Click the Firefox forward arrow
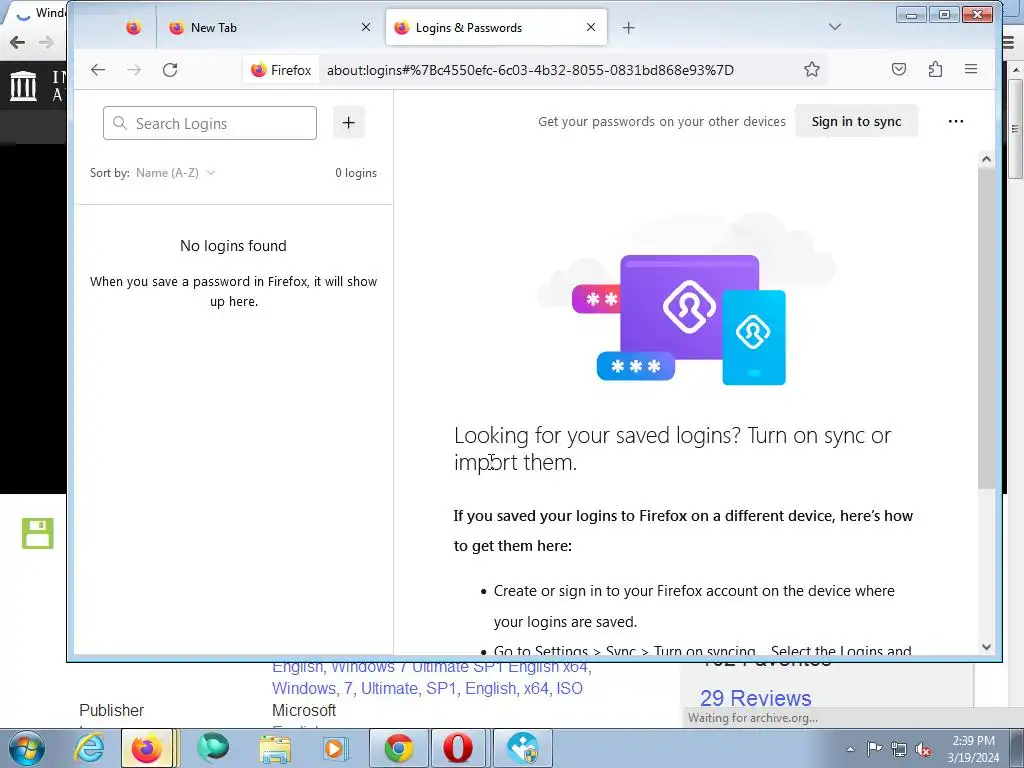 point(134,70)
